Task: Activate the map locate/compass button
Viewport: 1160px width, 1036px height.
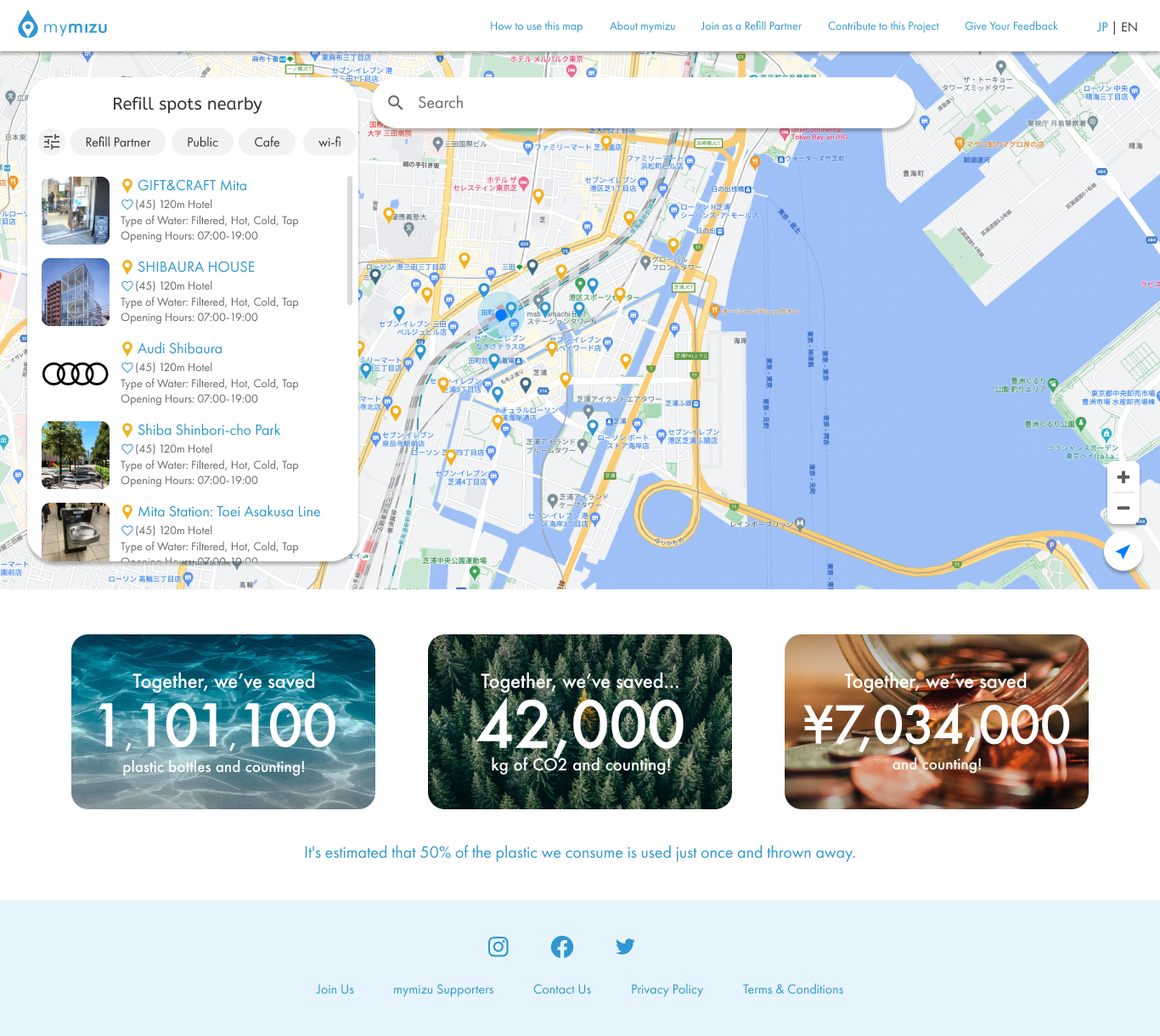Action: tap(1123, 551)
